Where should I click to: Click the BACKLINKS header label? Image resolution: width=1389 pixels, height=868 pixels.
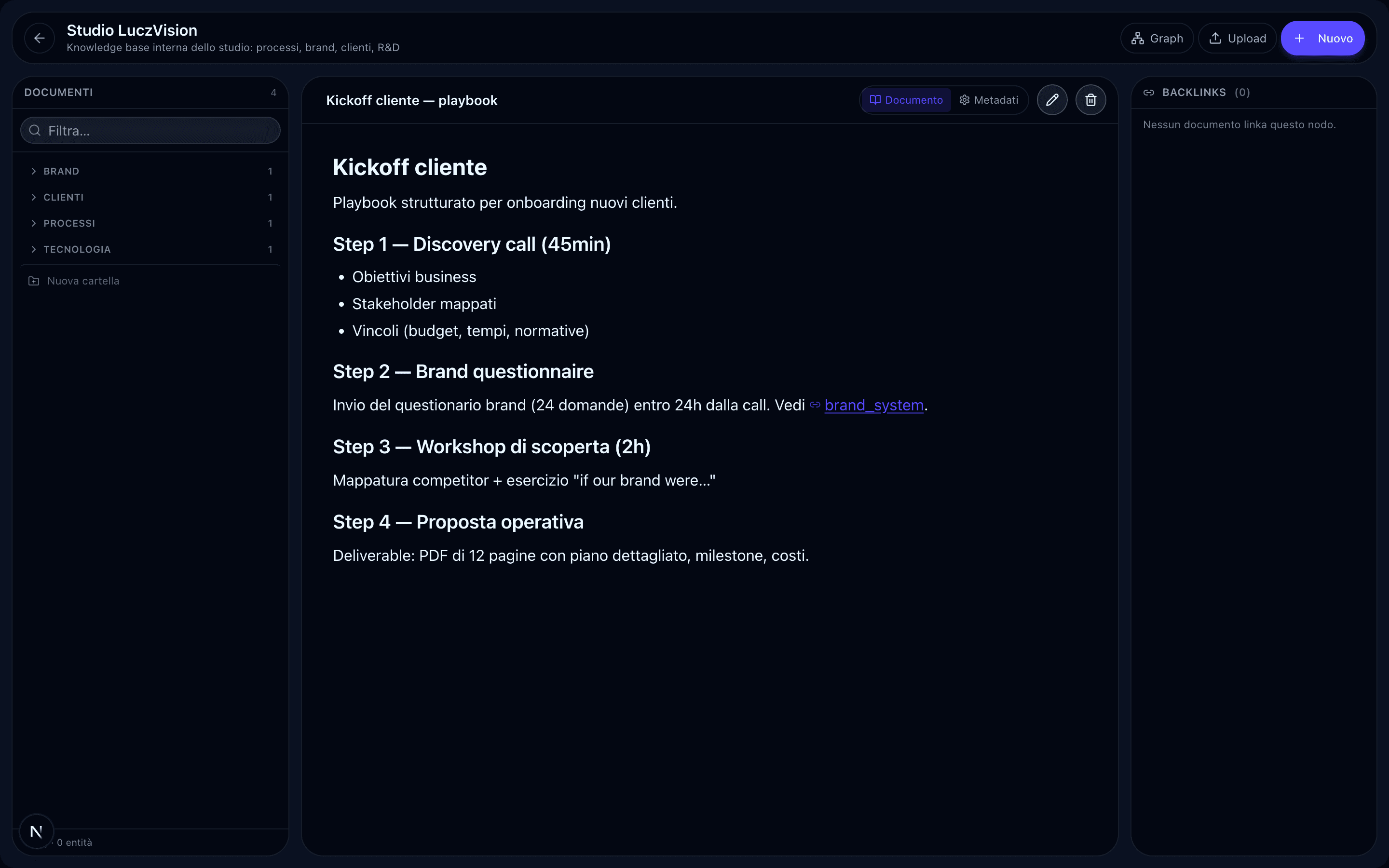tap(1194, 93)
